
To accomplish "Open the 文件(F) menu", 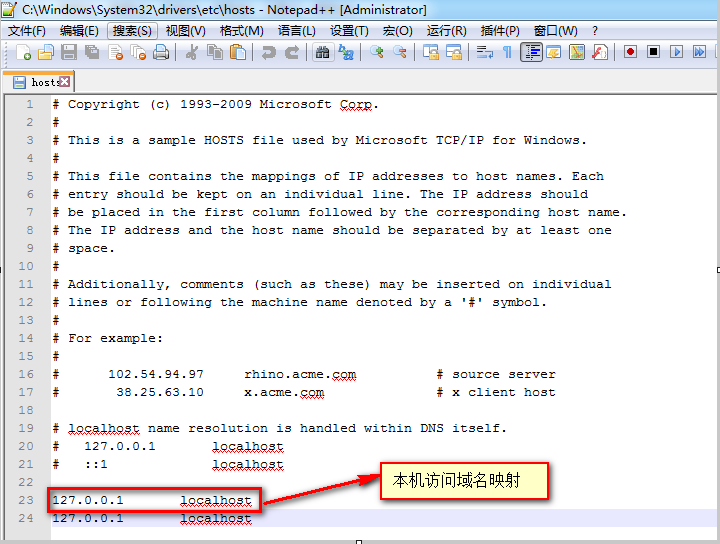I will click(x=27, y=31).
